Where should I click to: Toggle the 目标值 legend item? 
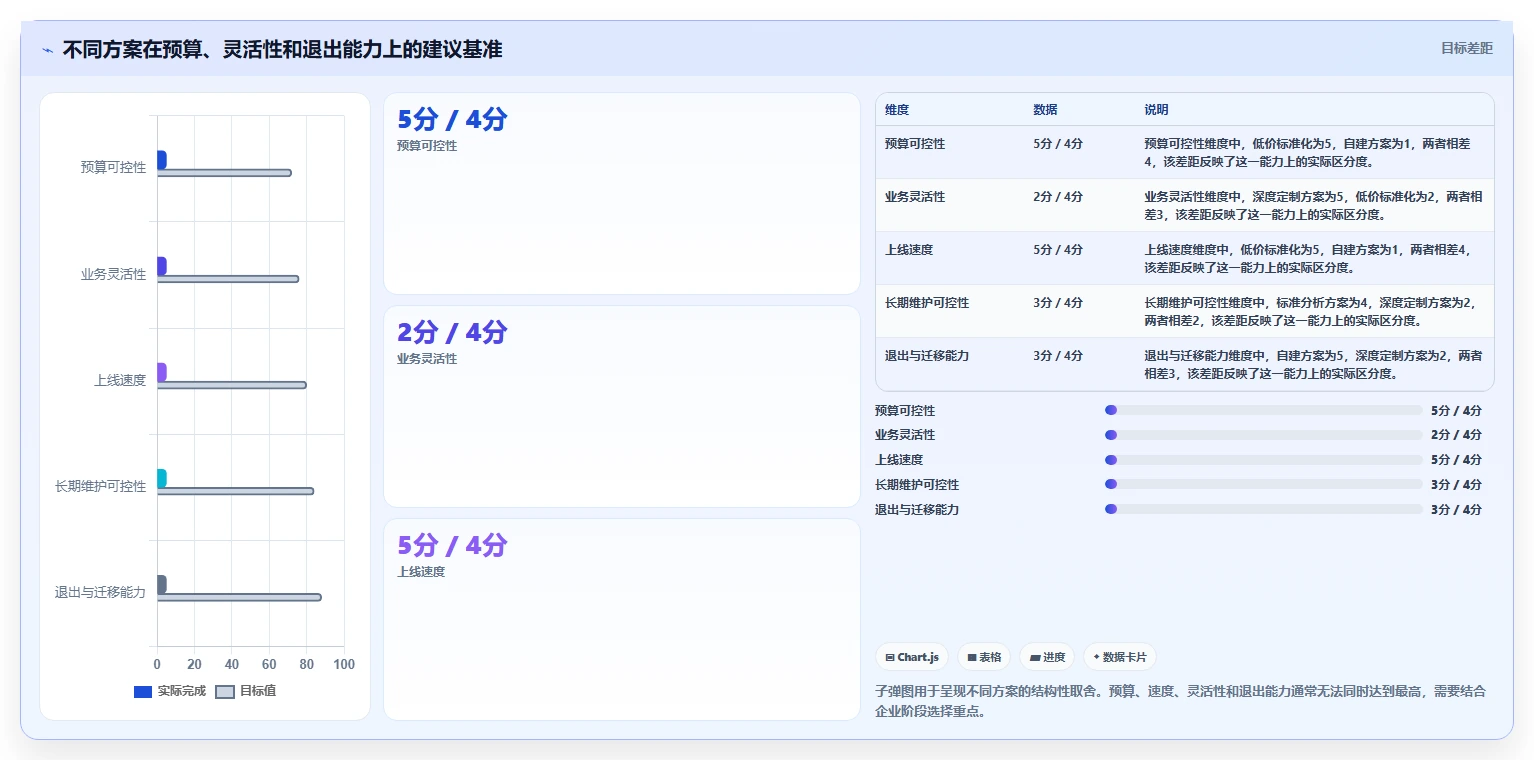pyautogui.click(x=246, y=691)
